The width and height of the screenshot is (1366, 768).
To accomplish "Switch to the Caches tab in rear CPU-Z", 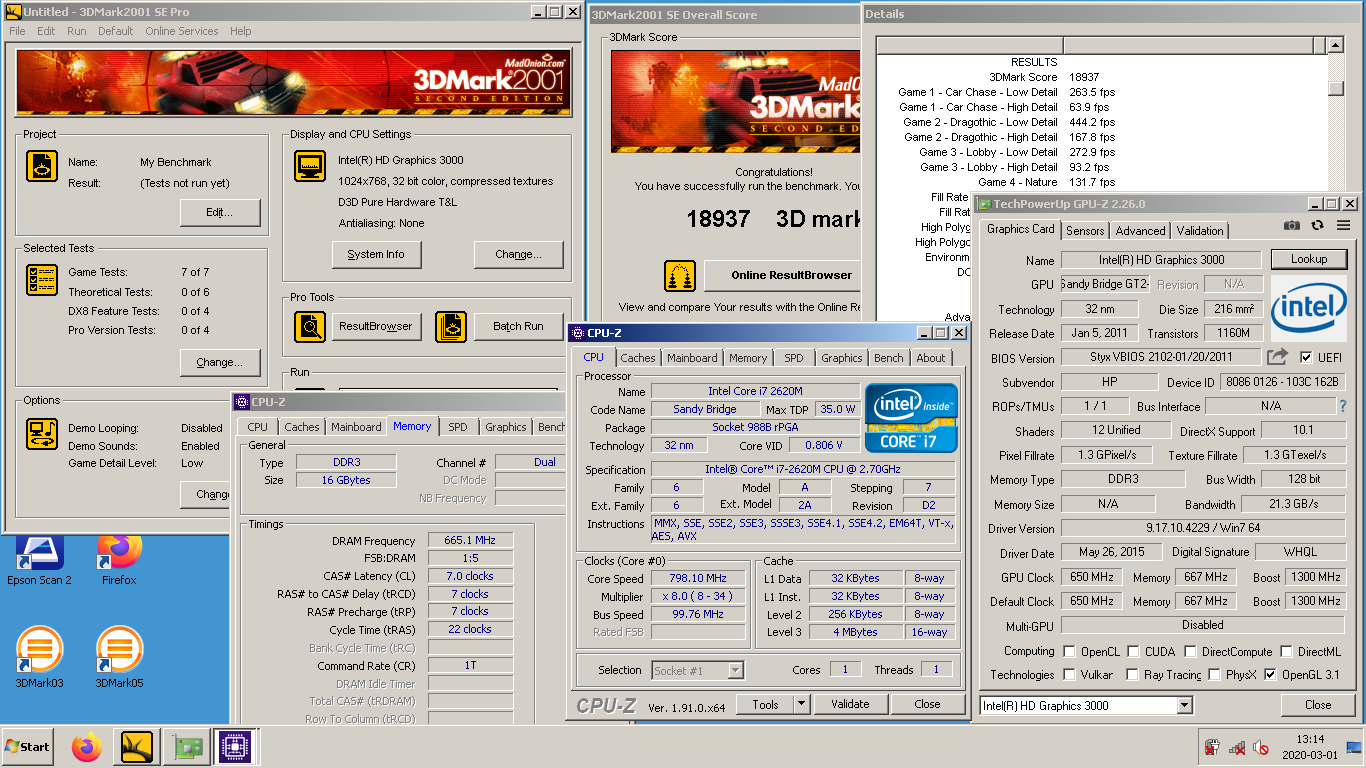I will click(x=301, y=427).
